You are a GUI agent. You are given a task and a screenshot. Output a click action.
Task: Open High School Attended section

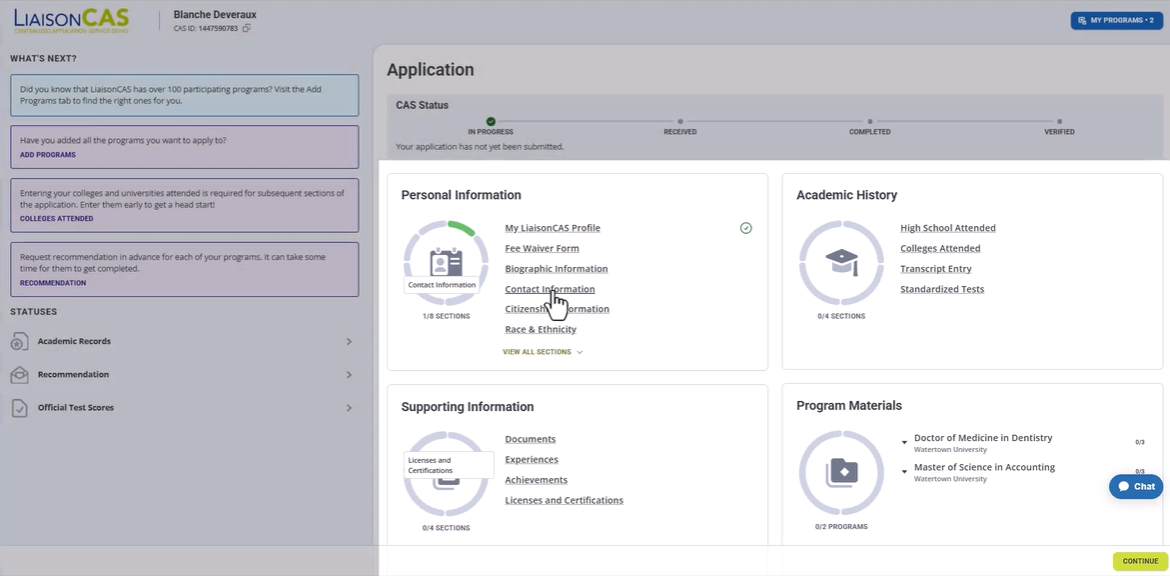point(948,228)
